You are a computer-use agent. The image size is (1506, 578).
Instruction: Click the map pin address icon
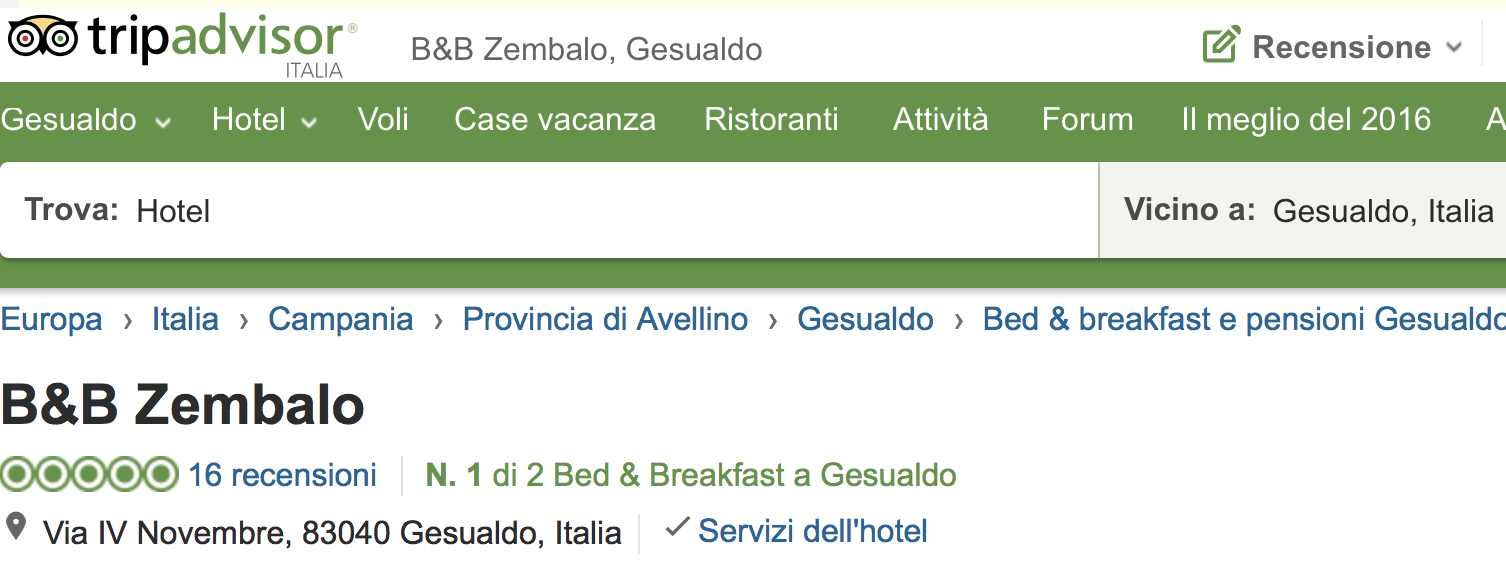point(16,527)
